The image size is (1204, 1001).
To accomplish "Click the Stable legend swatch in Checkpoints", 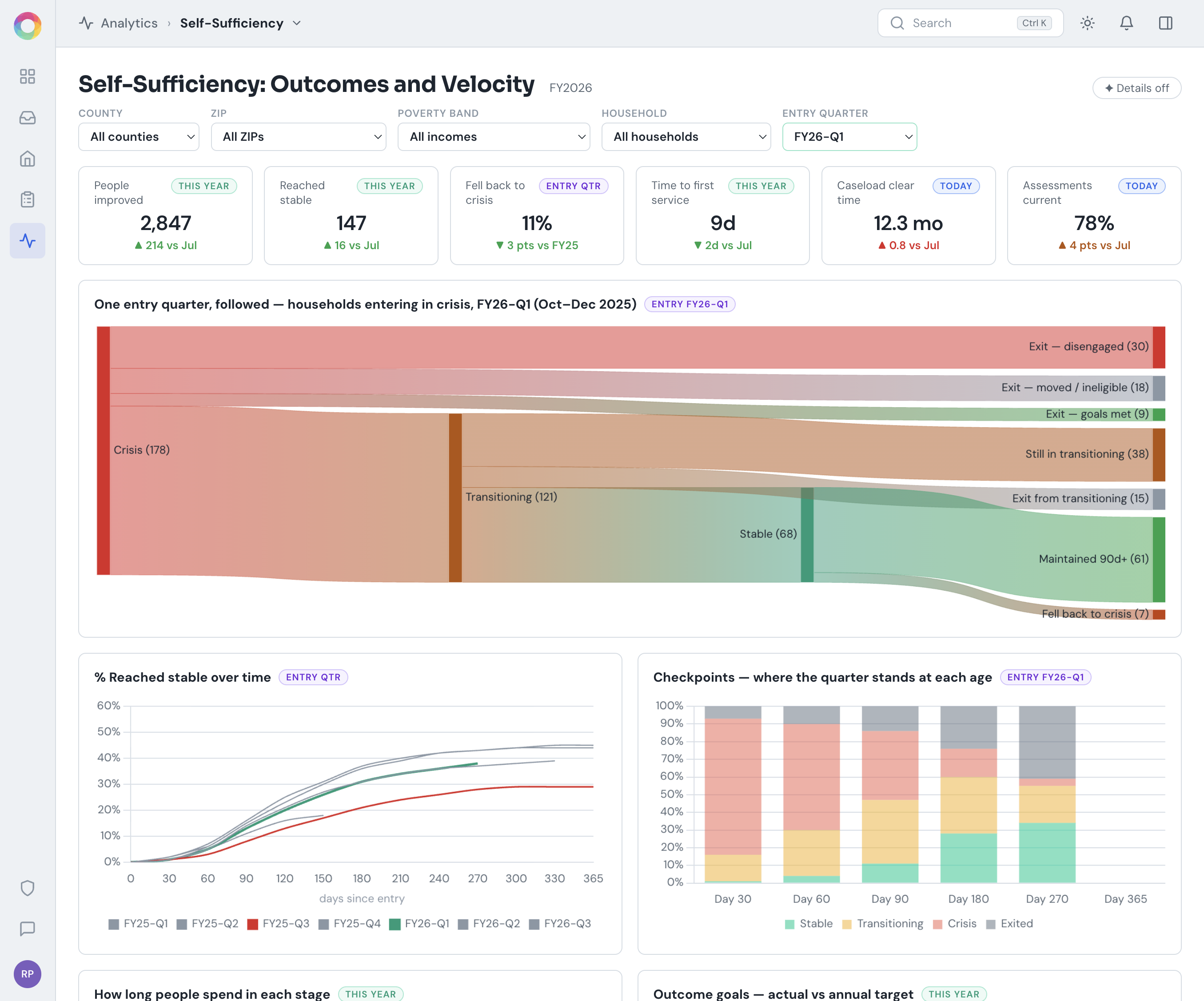I will click(x=789, y=924).
